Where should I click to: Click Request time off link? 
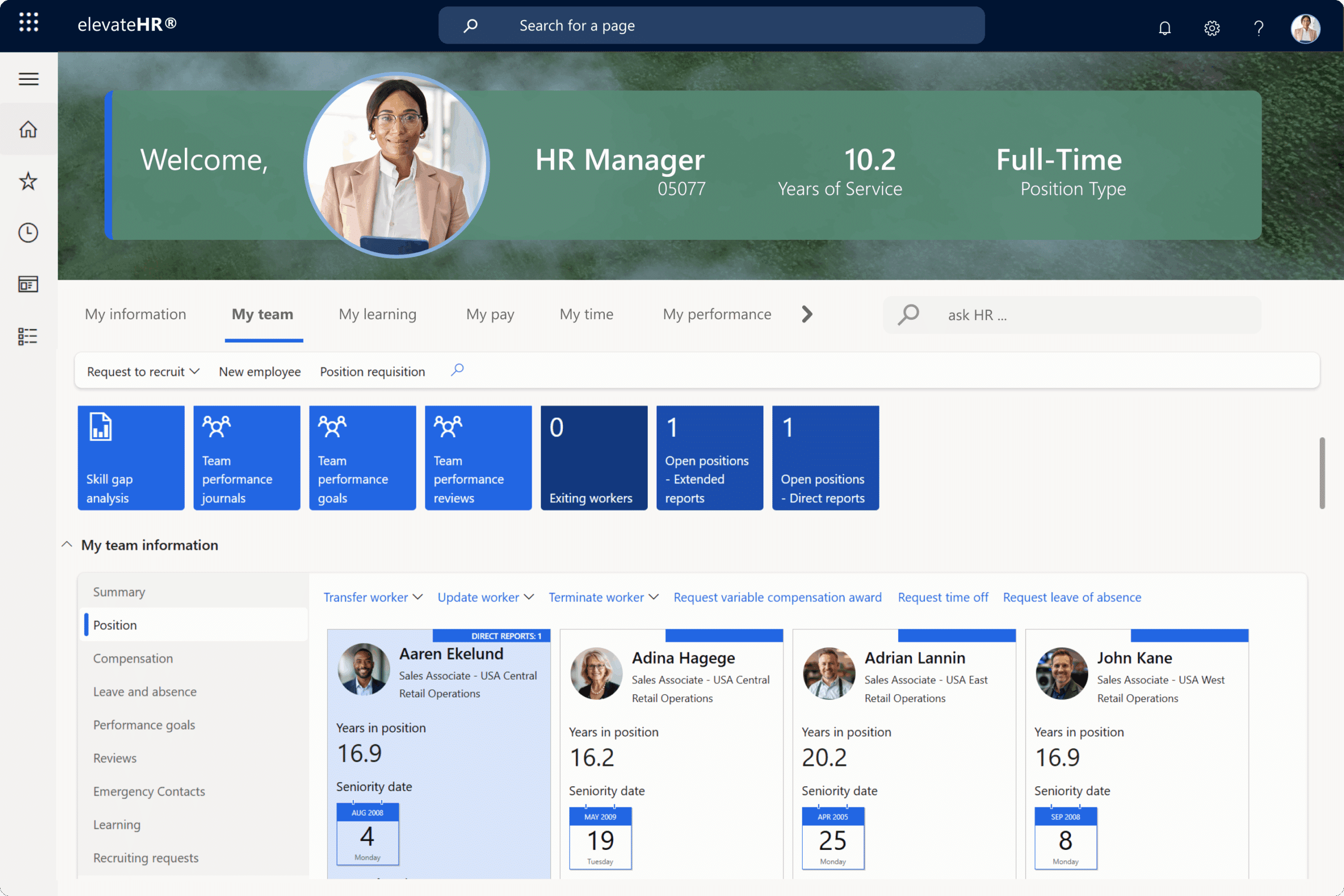(x=942, y=597)
